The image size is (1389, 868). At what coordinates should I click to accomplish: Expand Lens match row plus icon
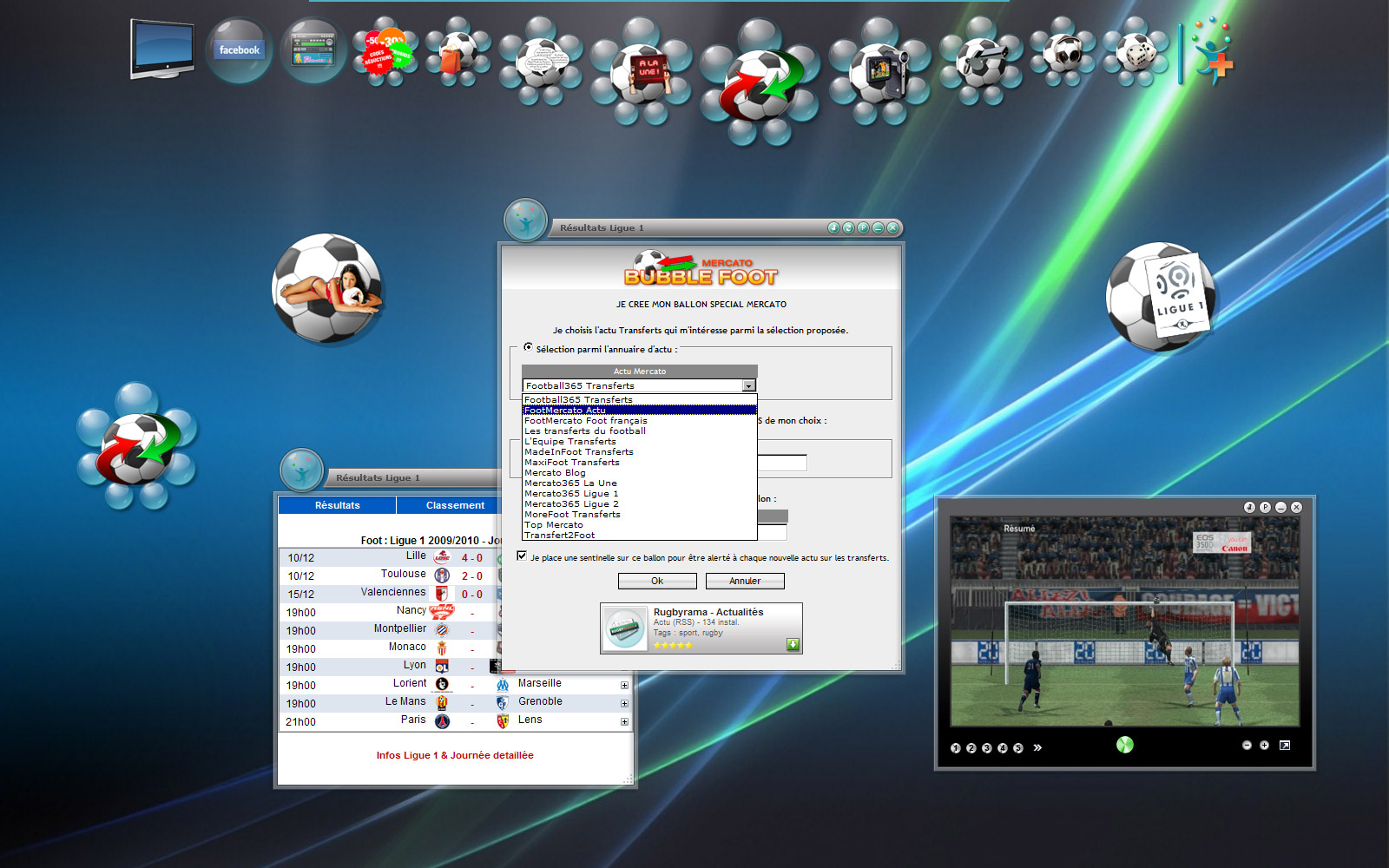tap(624, 721)
